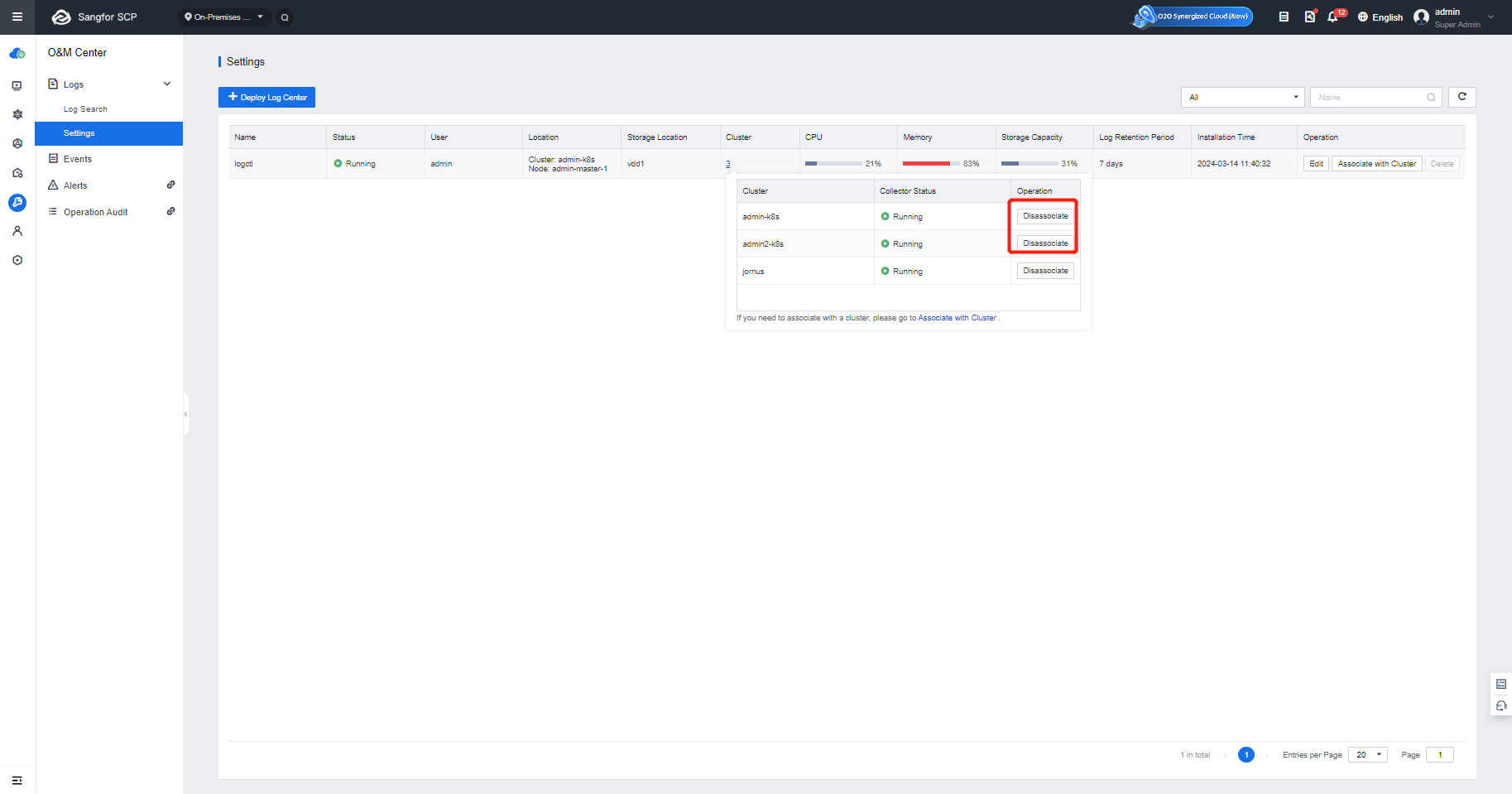Screen dimensions: 1512x794
Task: Click the 7 days retention cell
Action: (1111, 164)
